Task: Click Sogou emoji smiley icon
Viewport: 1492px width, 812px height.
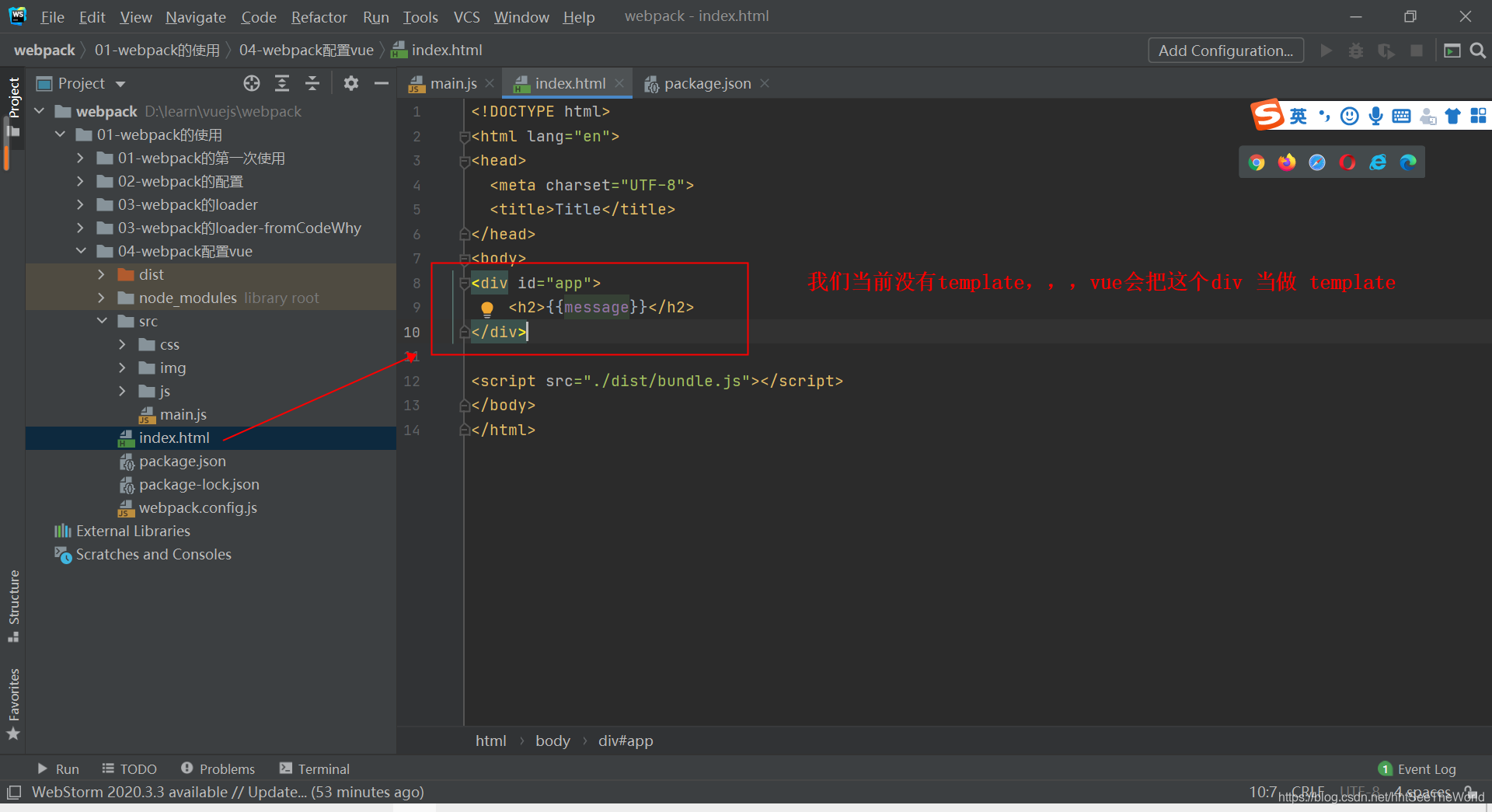Action: tap(1350, 116)
